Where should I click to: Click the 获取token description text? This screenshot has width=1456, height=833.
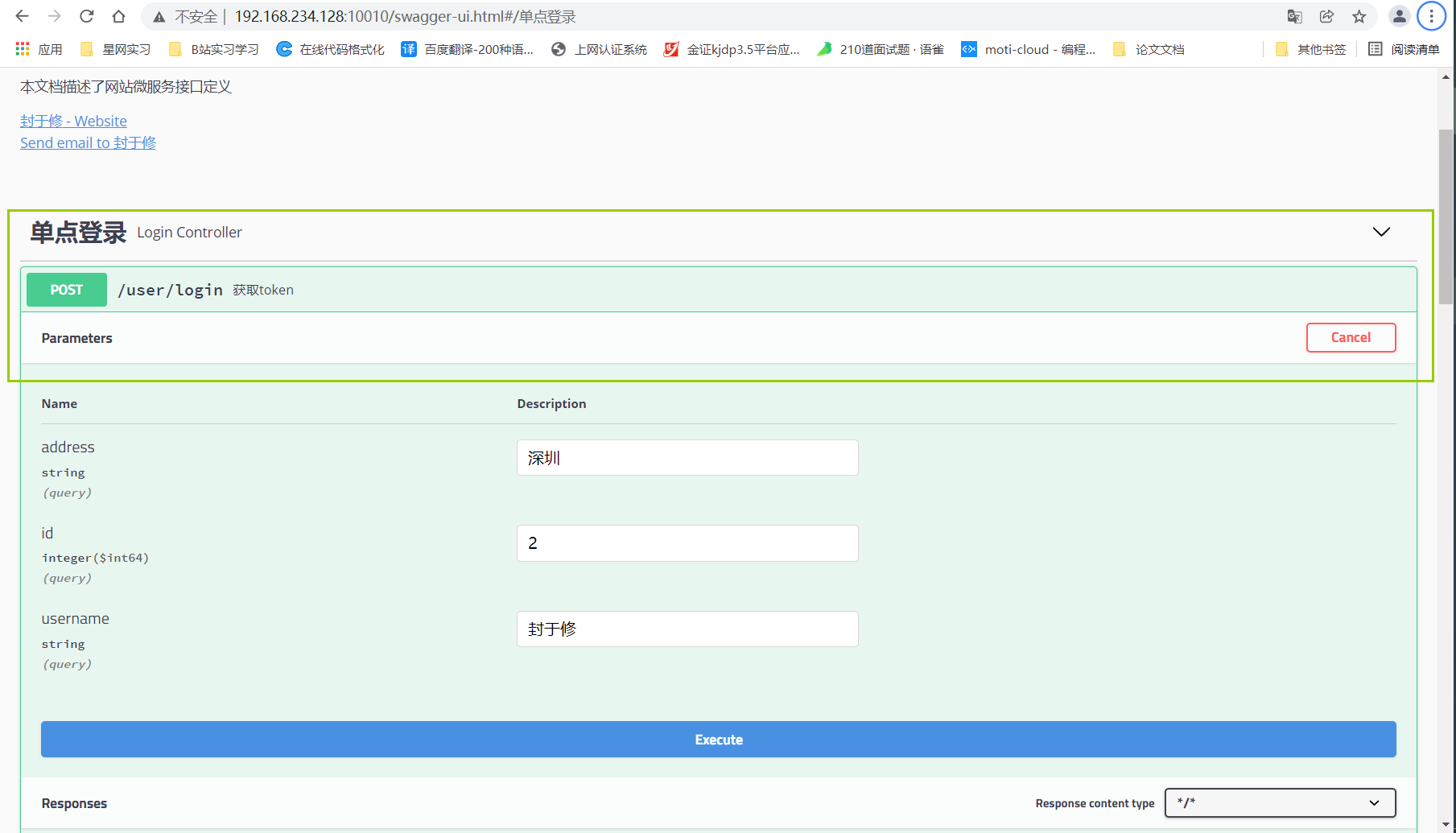tap(263, 290)
